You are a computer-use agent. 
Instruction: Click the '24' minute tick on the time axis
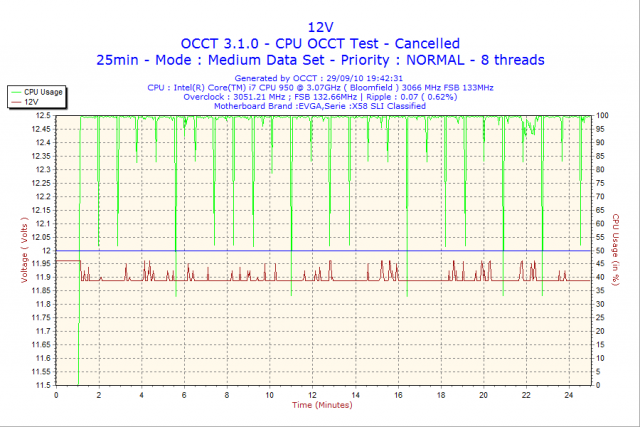pos(569,395)
